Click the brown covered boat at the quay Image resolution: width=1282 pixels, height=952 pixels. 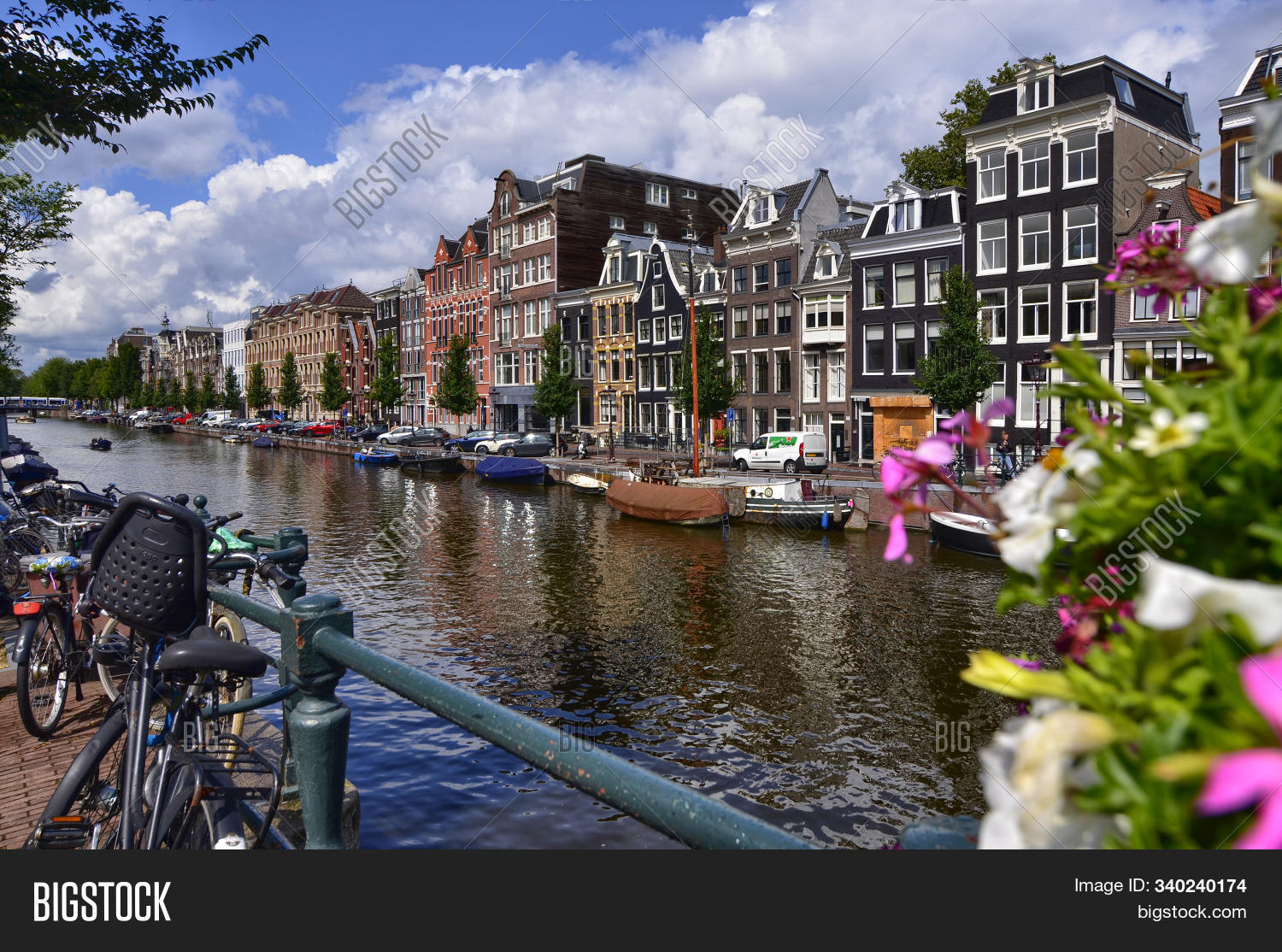tap(666, 502)
